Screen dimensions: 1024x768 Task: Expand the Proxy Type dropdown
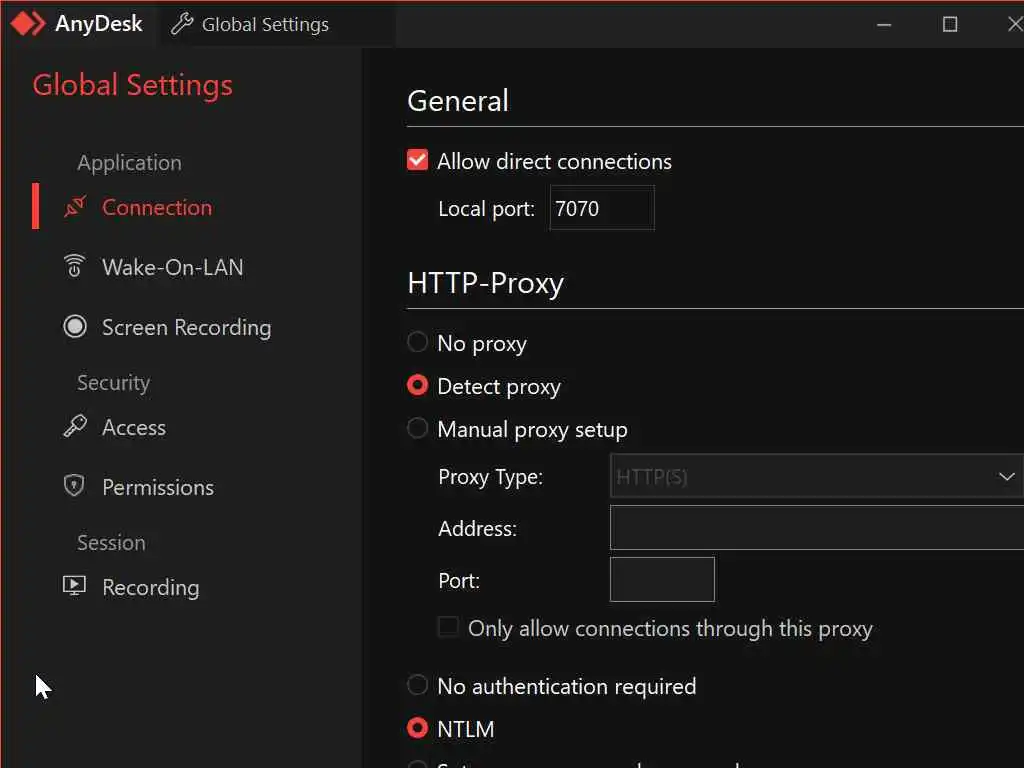[x=816, y=477]
